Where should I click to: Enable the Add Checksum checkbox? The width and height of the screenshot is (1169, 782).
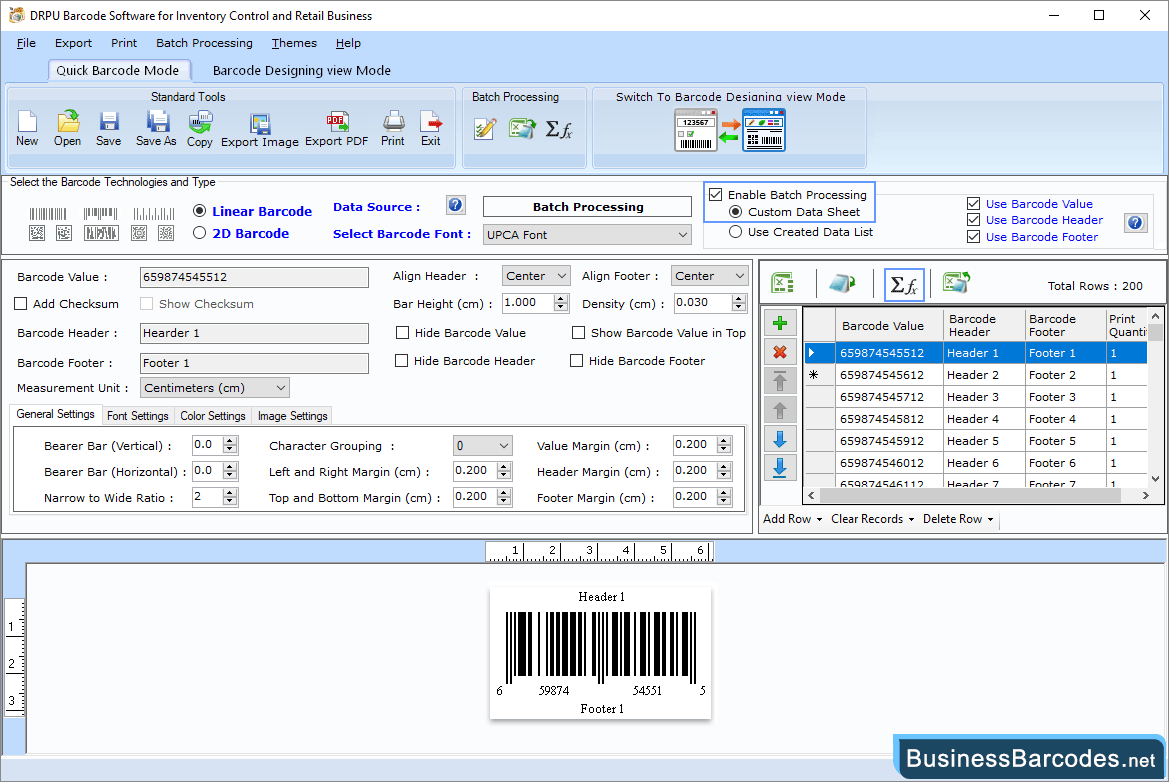21,303
